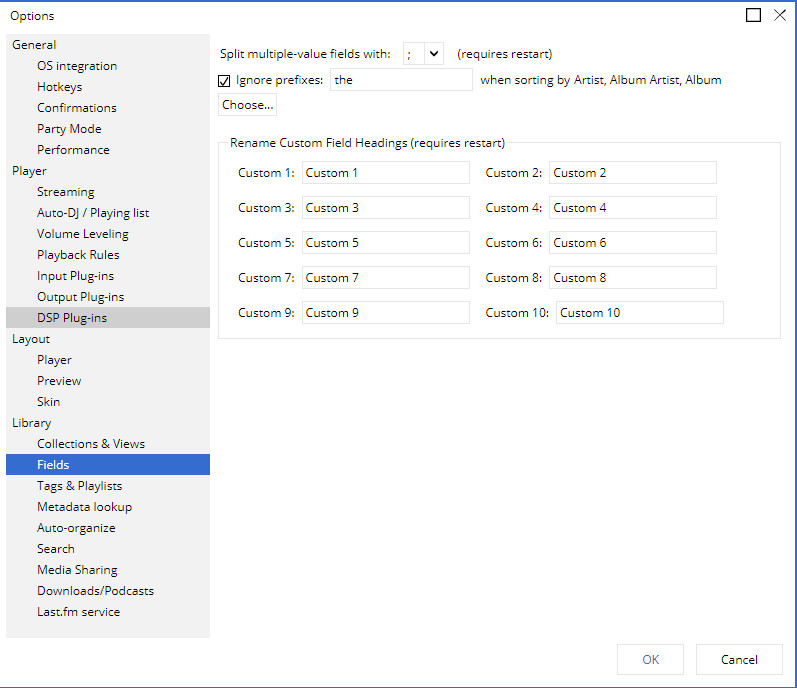
Task: Maximize the Options window
Action: pyautogui.click(x=754, y=15)
